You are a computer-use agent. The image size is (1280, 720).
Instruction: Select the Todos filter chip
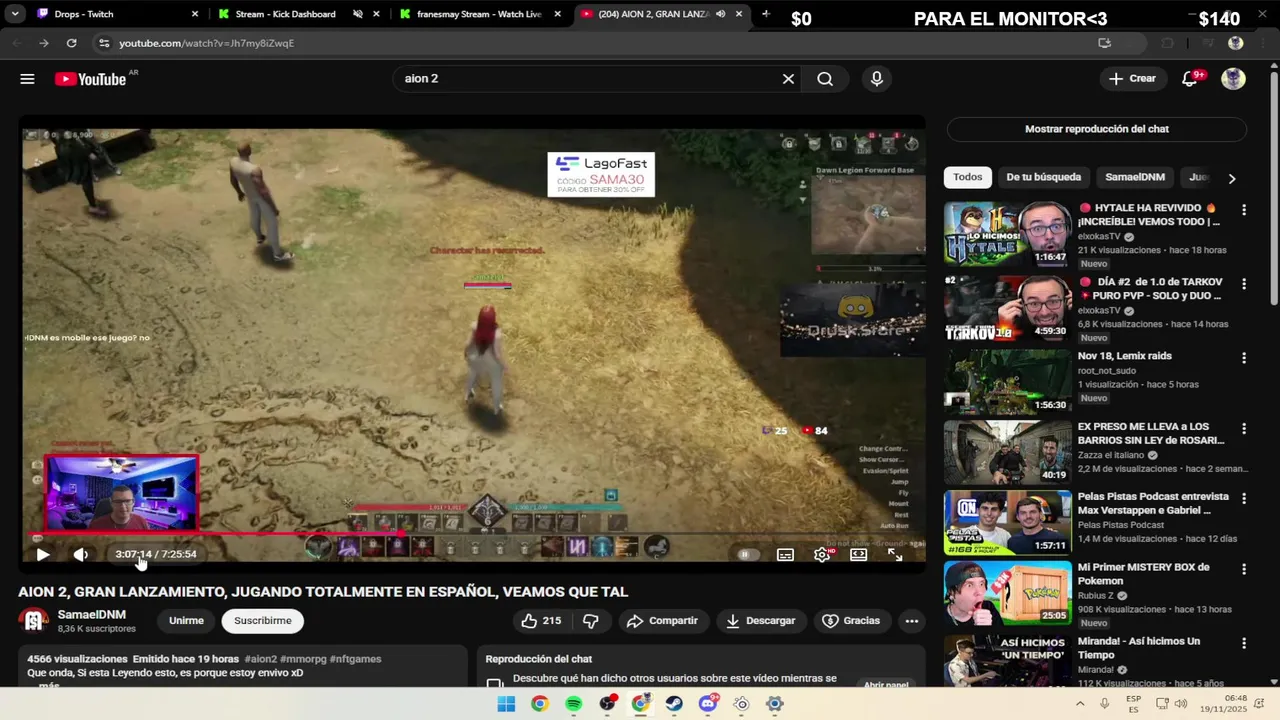(967, 177)
